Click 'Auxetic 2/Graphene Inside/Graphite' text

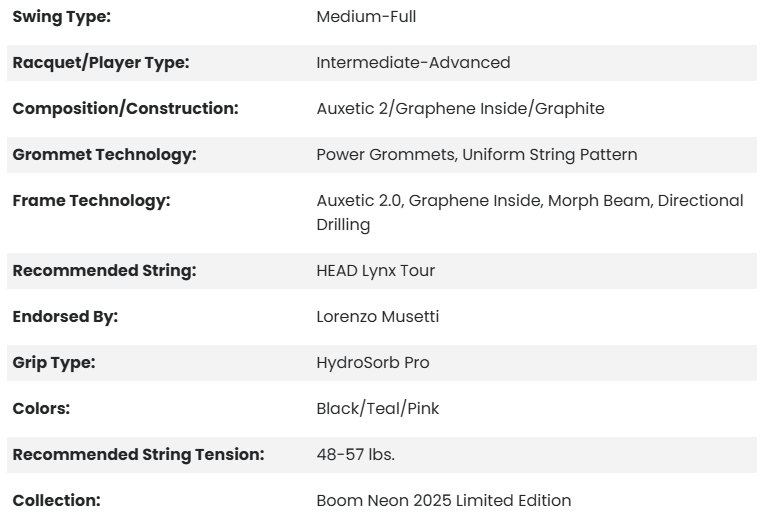460,109
